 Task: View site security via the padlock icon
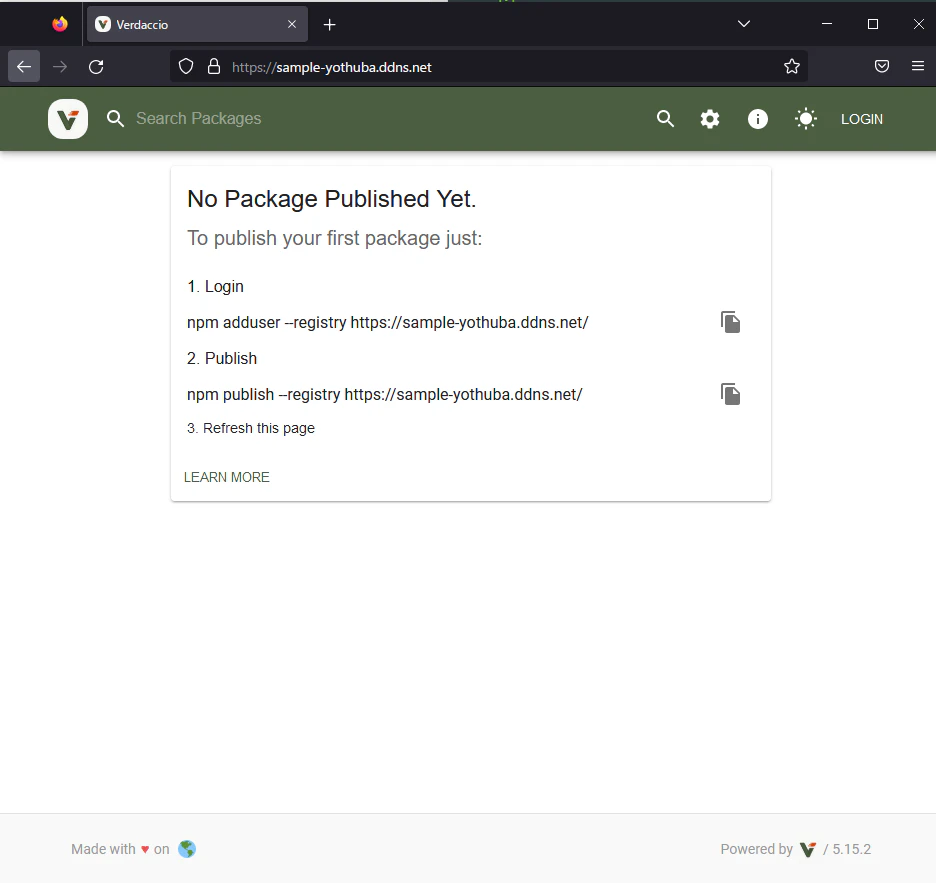tap(214, 66)
